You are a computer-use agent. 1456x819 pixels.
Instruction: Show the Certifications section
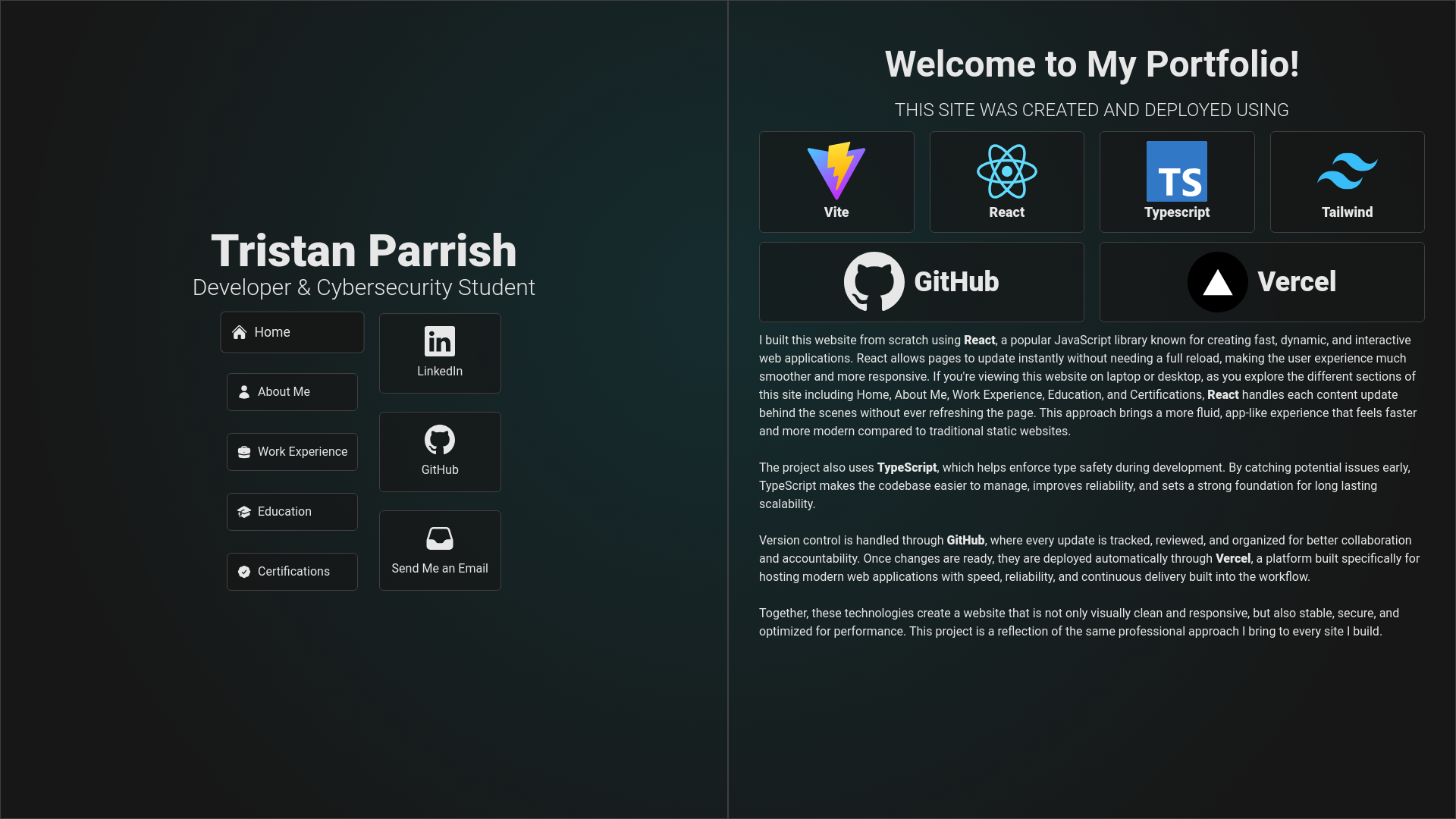tap(292, 572)
